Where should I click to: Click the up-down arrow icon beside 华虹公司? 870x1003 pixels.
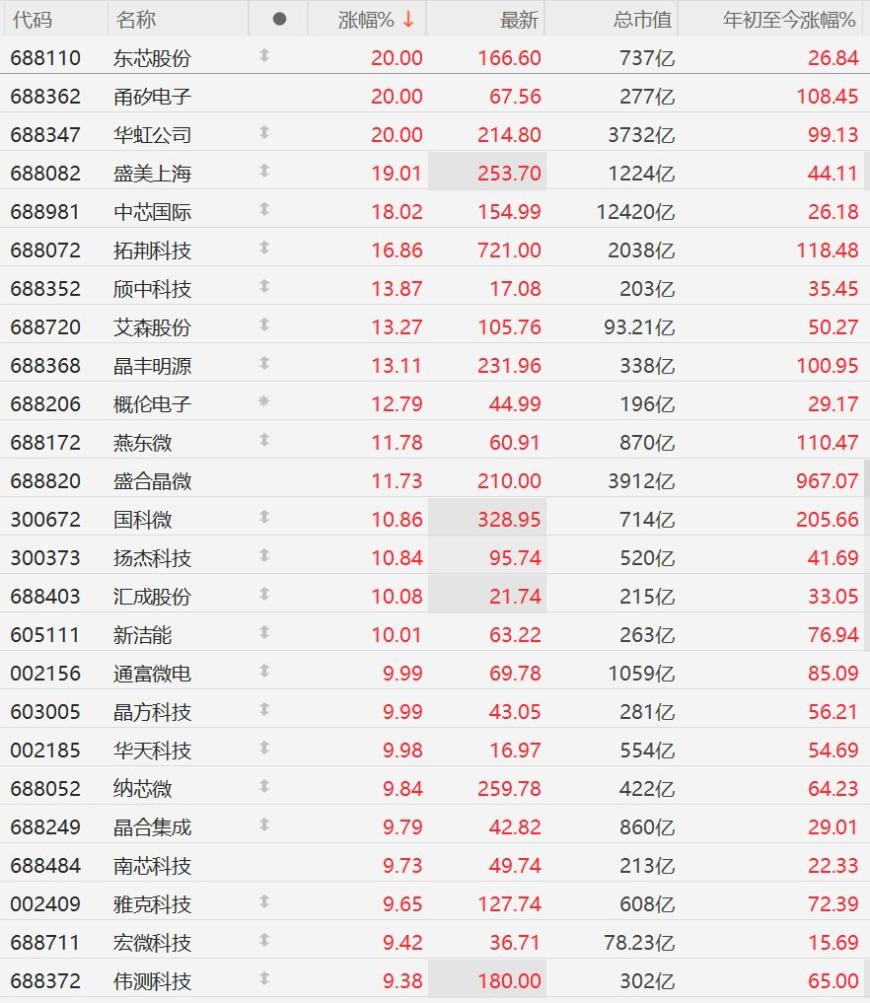click(264, 132)
